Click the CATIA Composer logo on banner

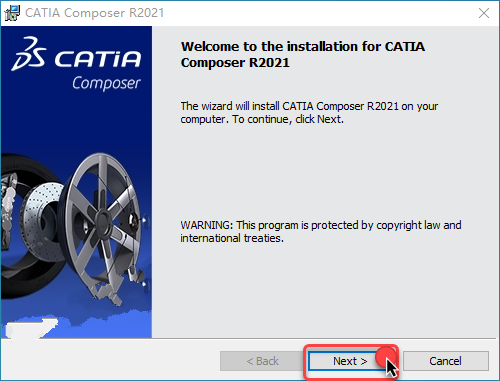(x=76, y=63)
